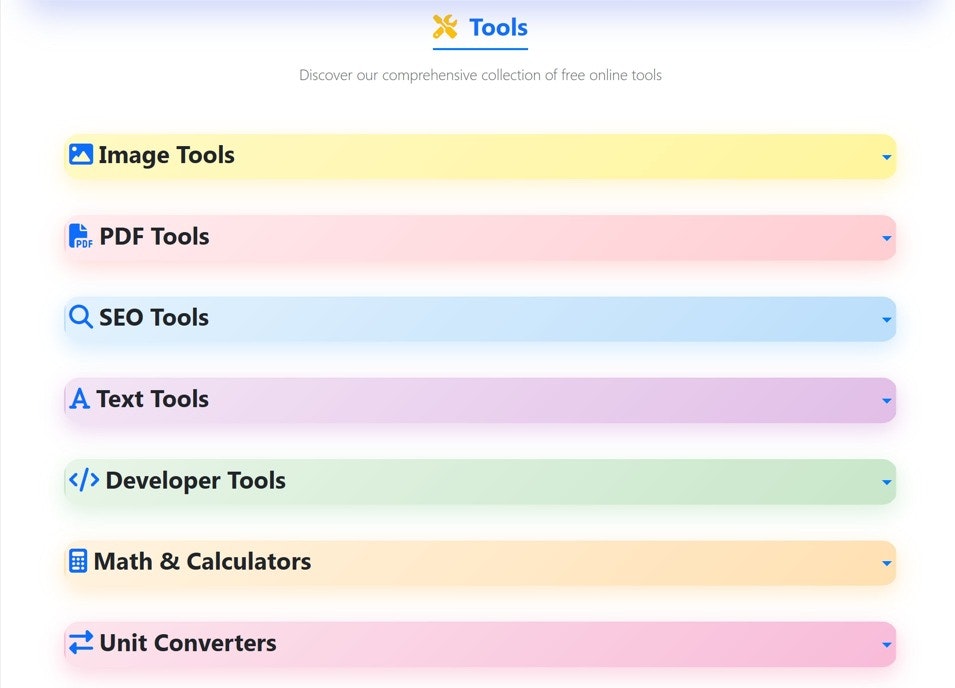Expand the Unit Converters chevron
Viewport: 955px width, 688px height.
(885, 645)
